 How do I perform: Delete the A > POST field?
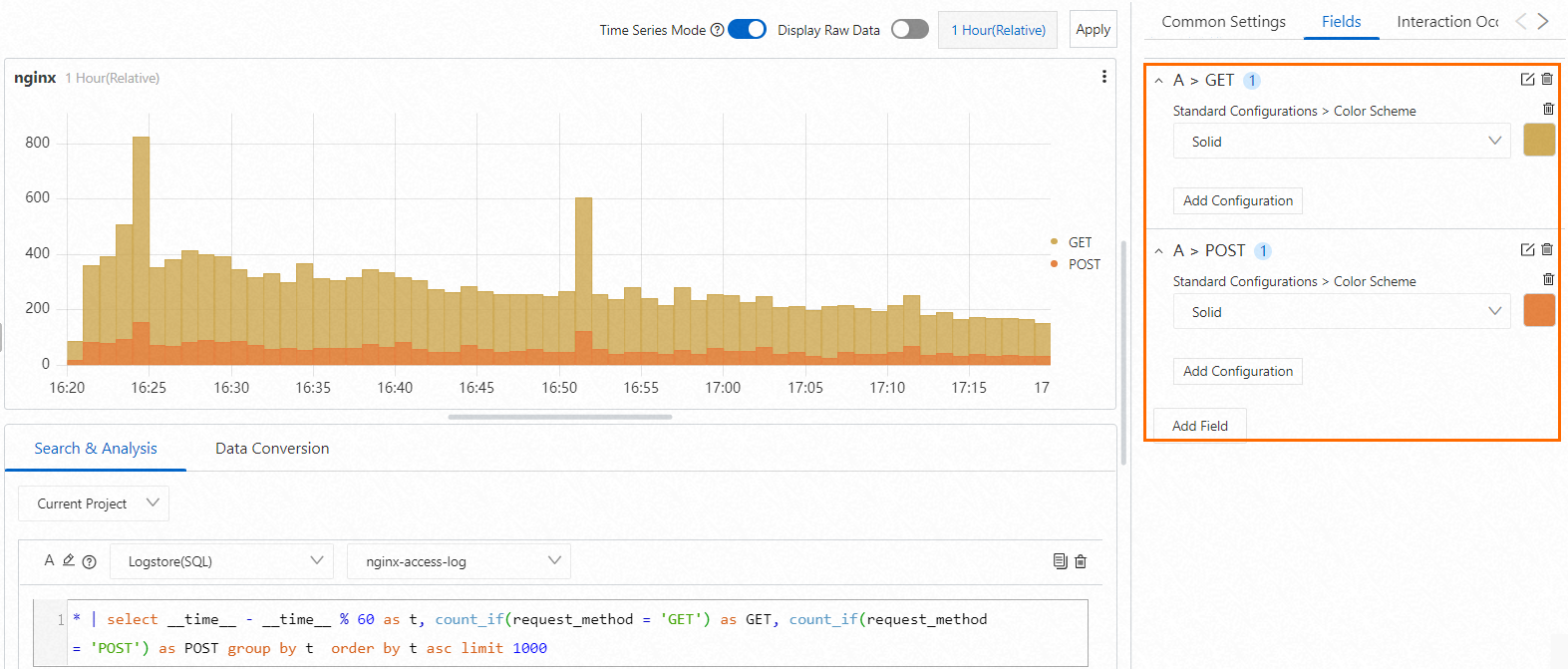[x=1547, y=249]
